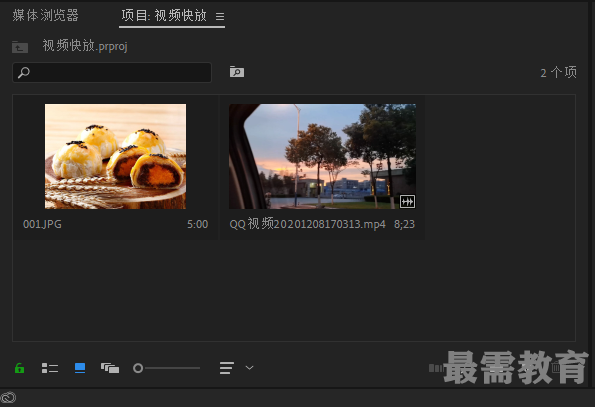The image size is (595, 407).
Task: Click the 8;23 duration of the mp4
Action: pyautogui.click(x=404, y=224)
